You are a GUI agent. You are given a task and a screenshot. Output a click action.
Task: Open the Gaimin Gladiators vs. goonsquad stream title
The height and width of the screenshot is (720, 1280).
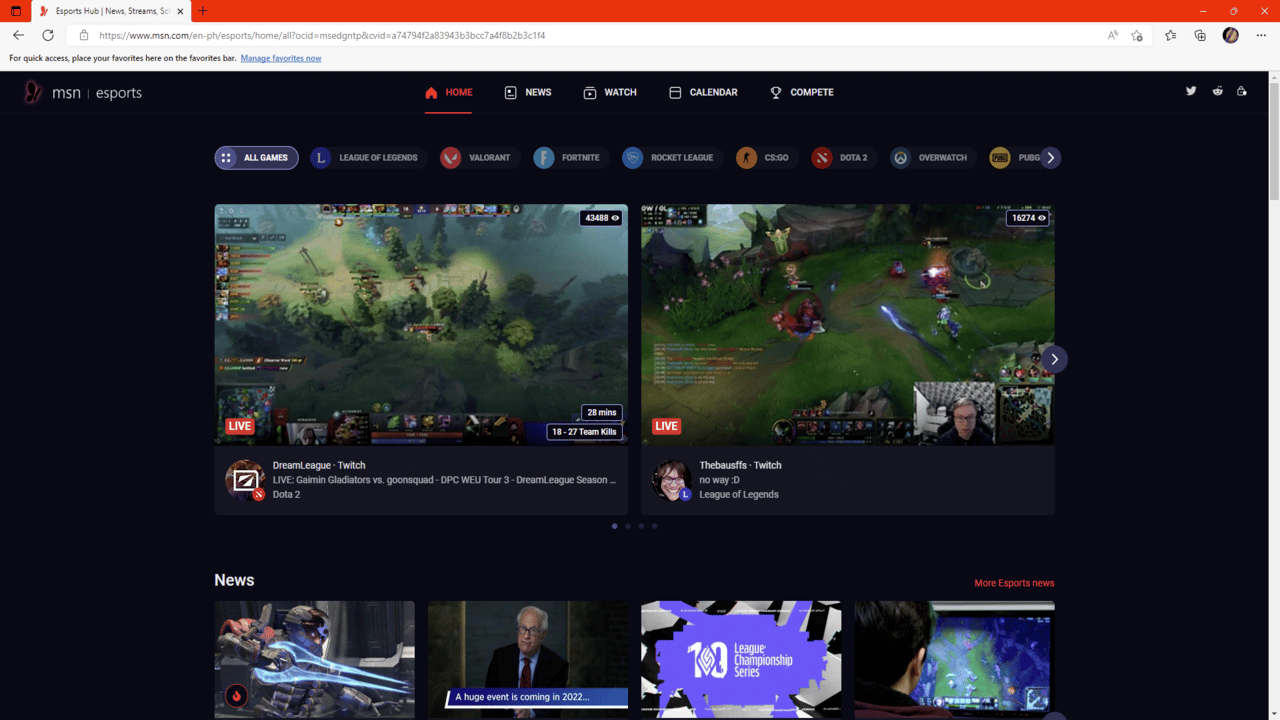(x=444, y=480)
